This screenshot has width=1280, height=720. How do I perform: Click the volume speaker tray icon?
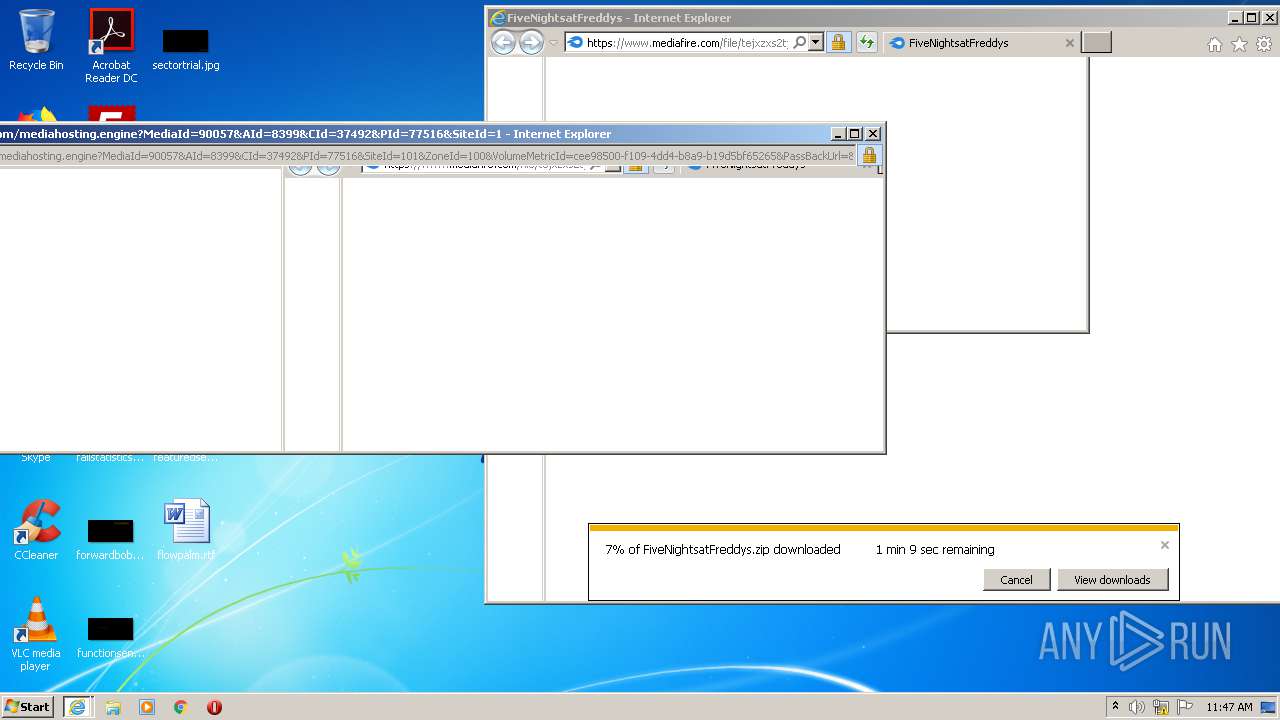(x=1137, y=707)
